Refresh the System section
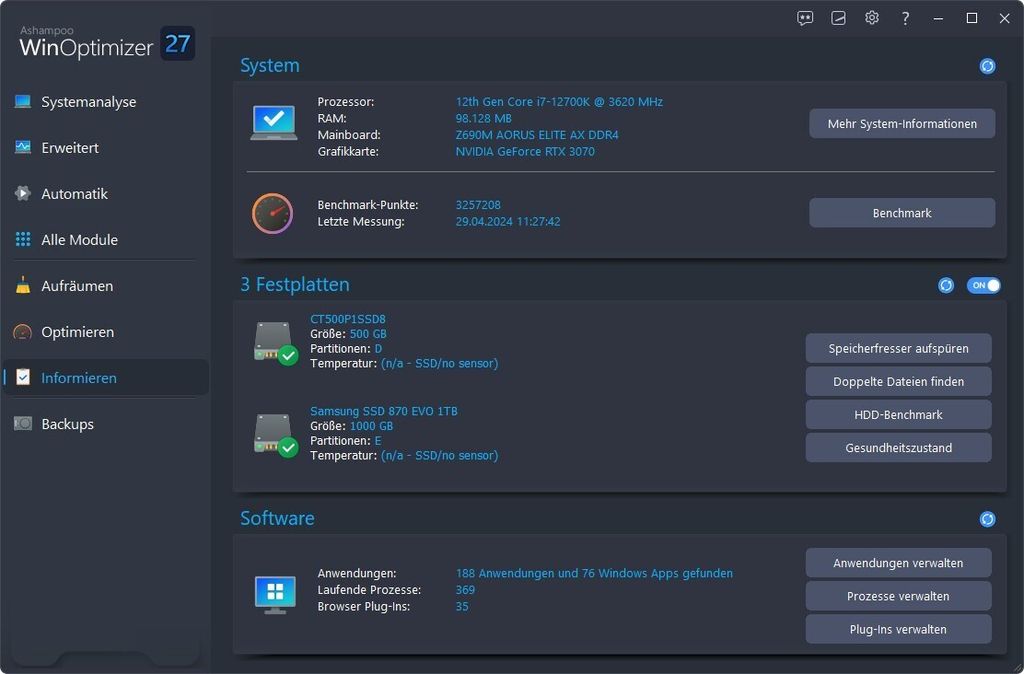 pyautogui.click(x=987, y=66)
